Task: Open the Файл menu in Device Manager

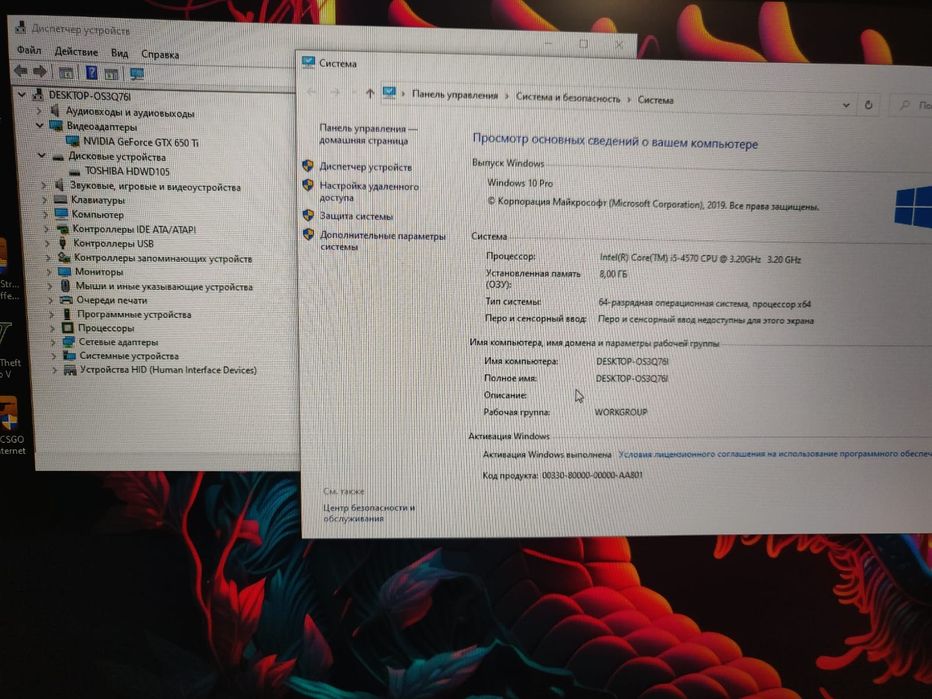Action: pos(29,50)
